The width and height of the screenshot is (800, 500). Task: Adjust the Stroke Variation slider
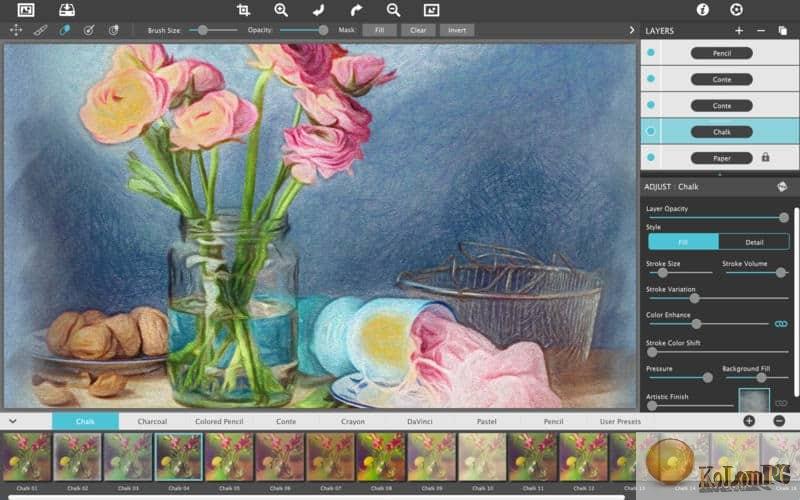(718, 298)
